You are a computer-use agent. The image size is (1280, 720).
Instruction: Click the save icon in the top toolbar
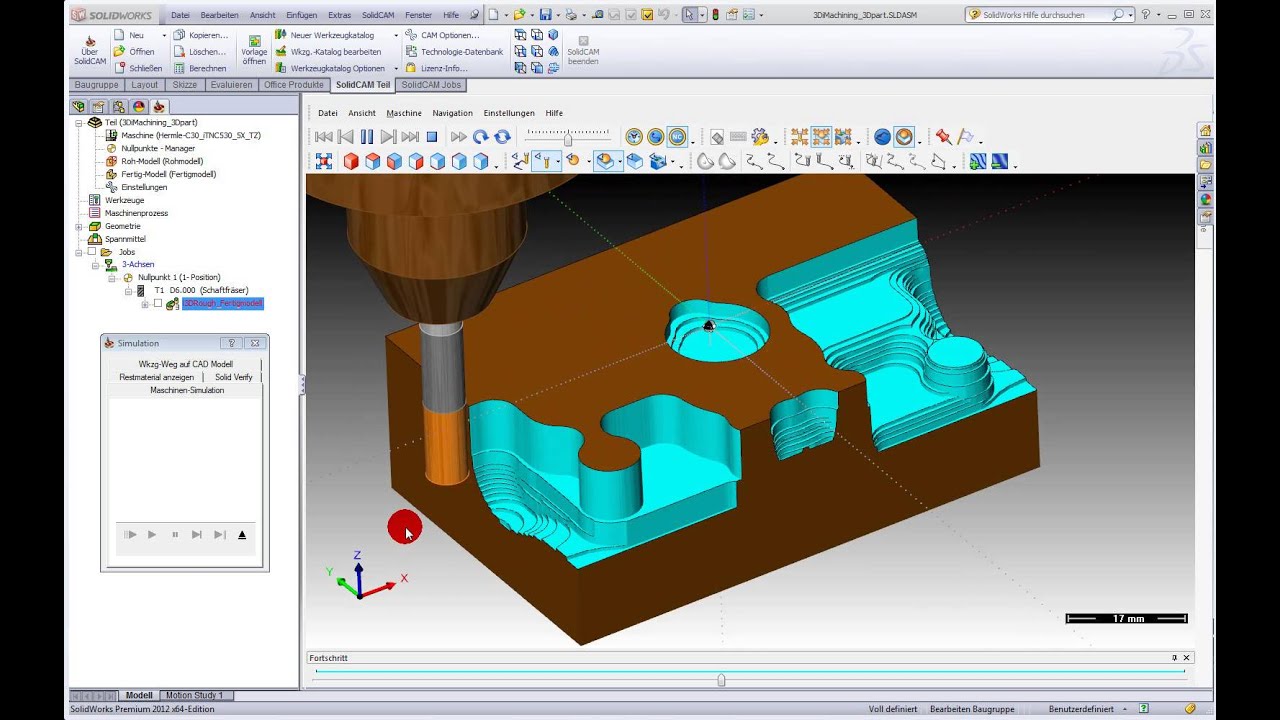coord(545,15)
